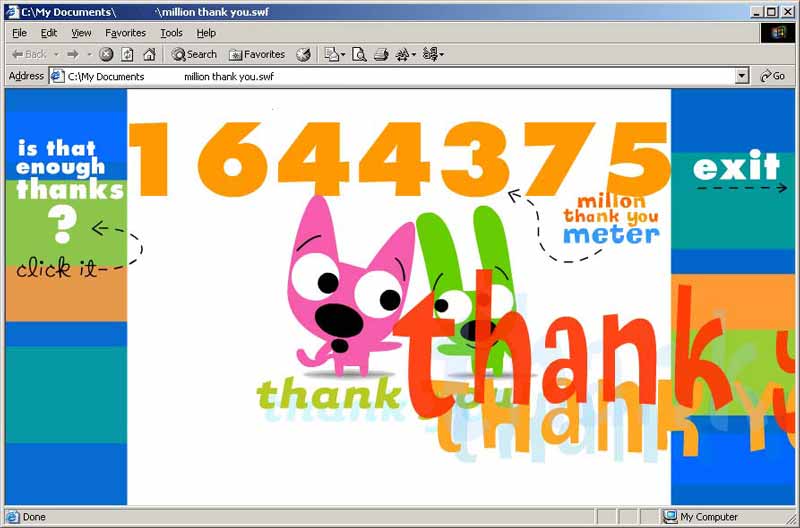The image size is (800, 528).
Task: Click the green 'thank' text below the dog
Action: [x=329, y=393]
